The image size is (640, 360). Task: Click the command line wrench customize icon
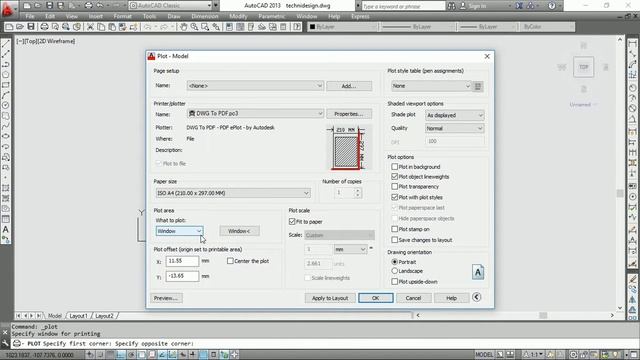pos(5,344)
